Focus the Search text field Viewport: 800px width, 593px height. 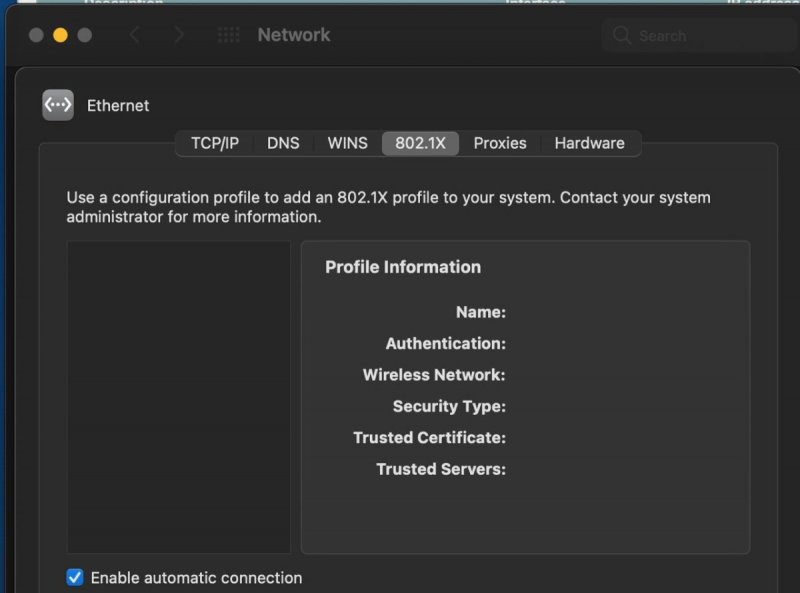tap(700, 36)
